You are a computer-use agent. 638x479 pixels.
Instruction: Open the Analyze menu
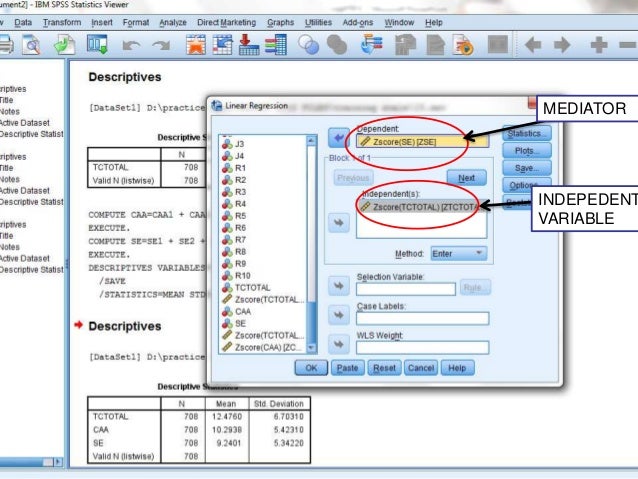[x=173, y=22]
